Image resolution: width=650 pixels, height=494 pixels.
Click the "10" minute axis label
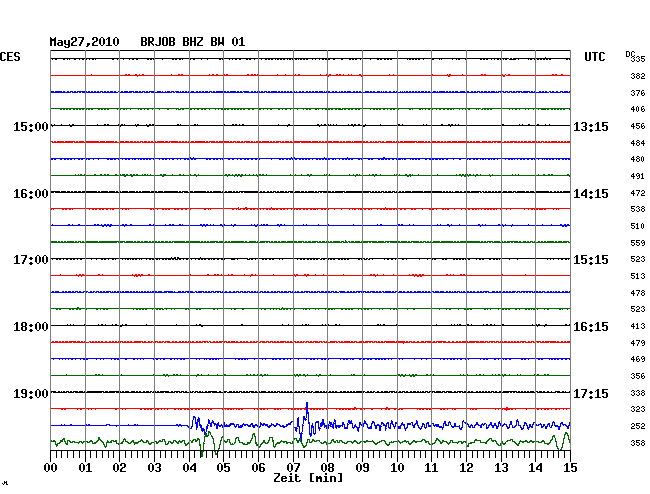[x=397, y=468]
